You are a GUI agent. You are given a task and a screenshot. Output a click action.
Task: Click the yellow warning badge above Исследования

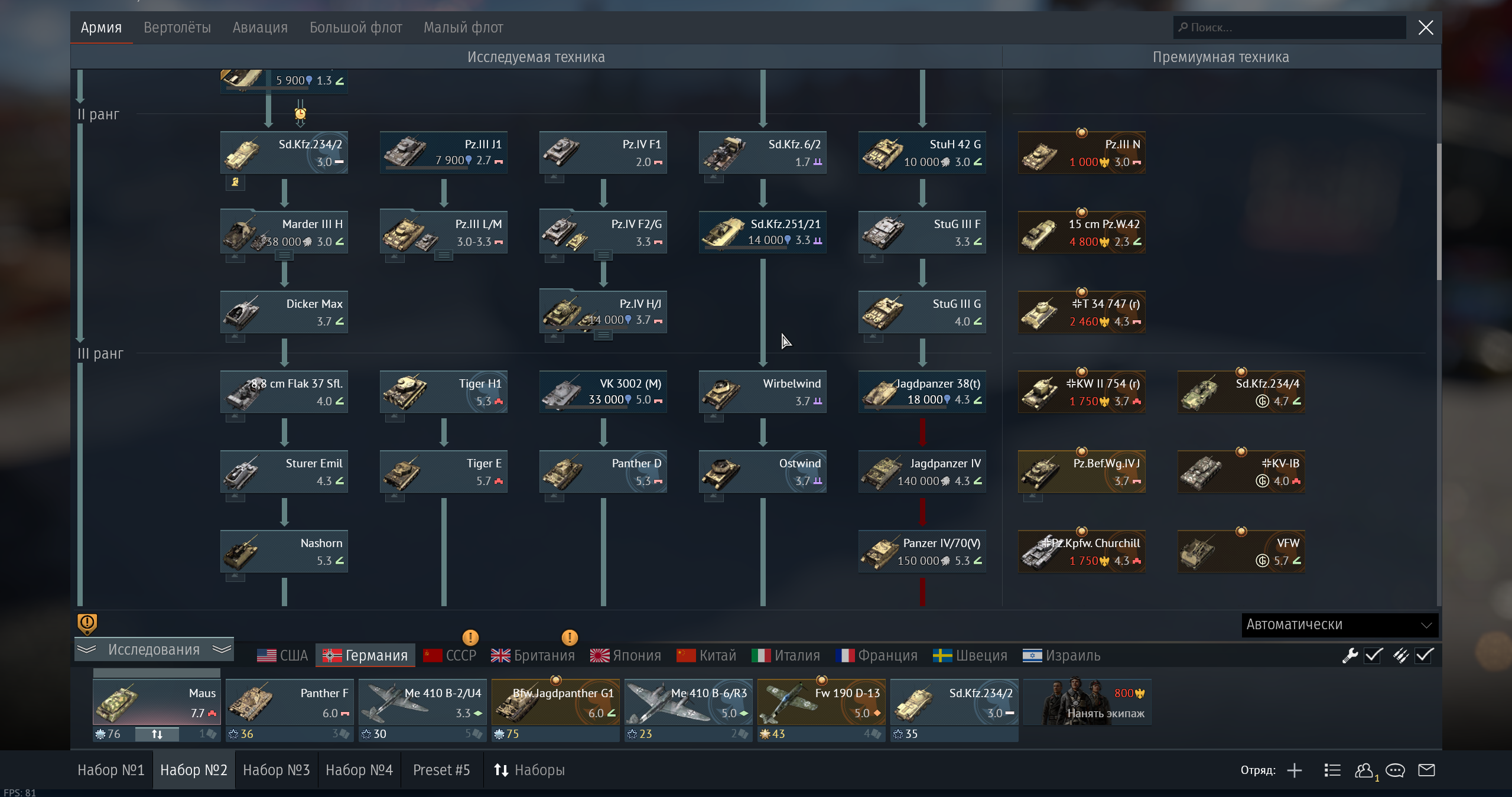coord(87,623)
